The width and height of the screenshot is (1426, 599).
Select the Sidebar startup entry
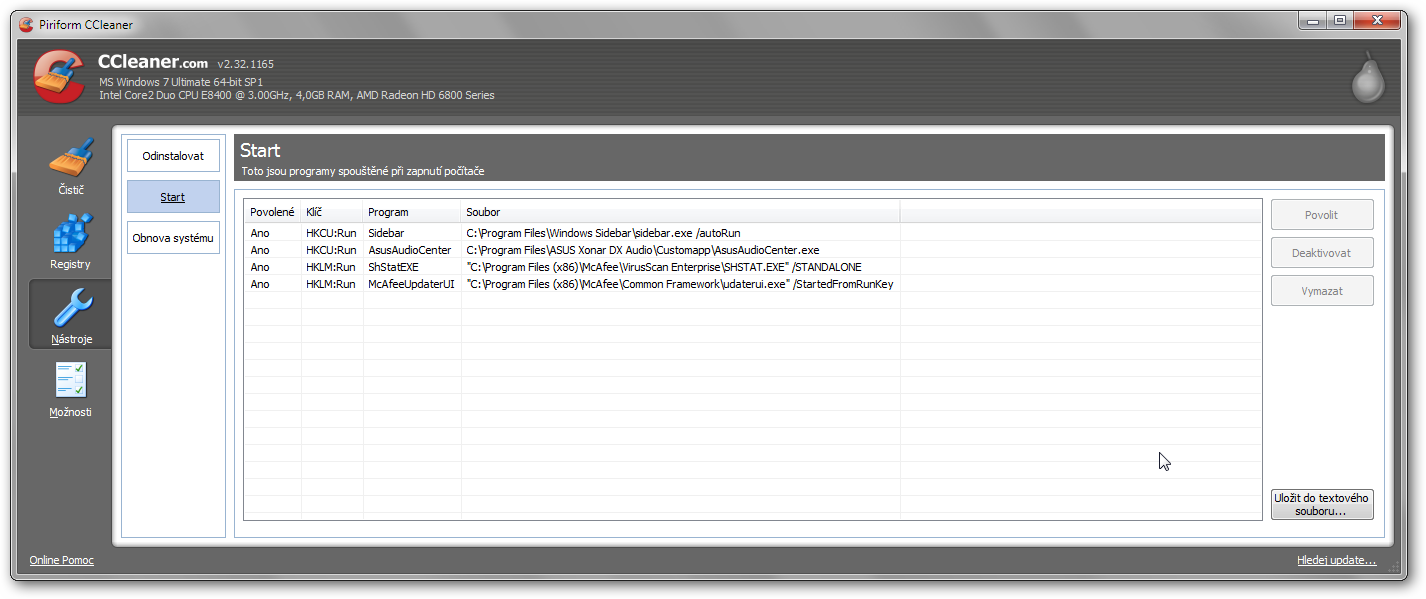[x=385, y=233]
